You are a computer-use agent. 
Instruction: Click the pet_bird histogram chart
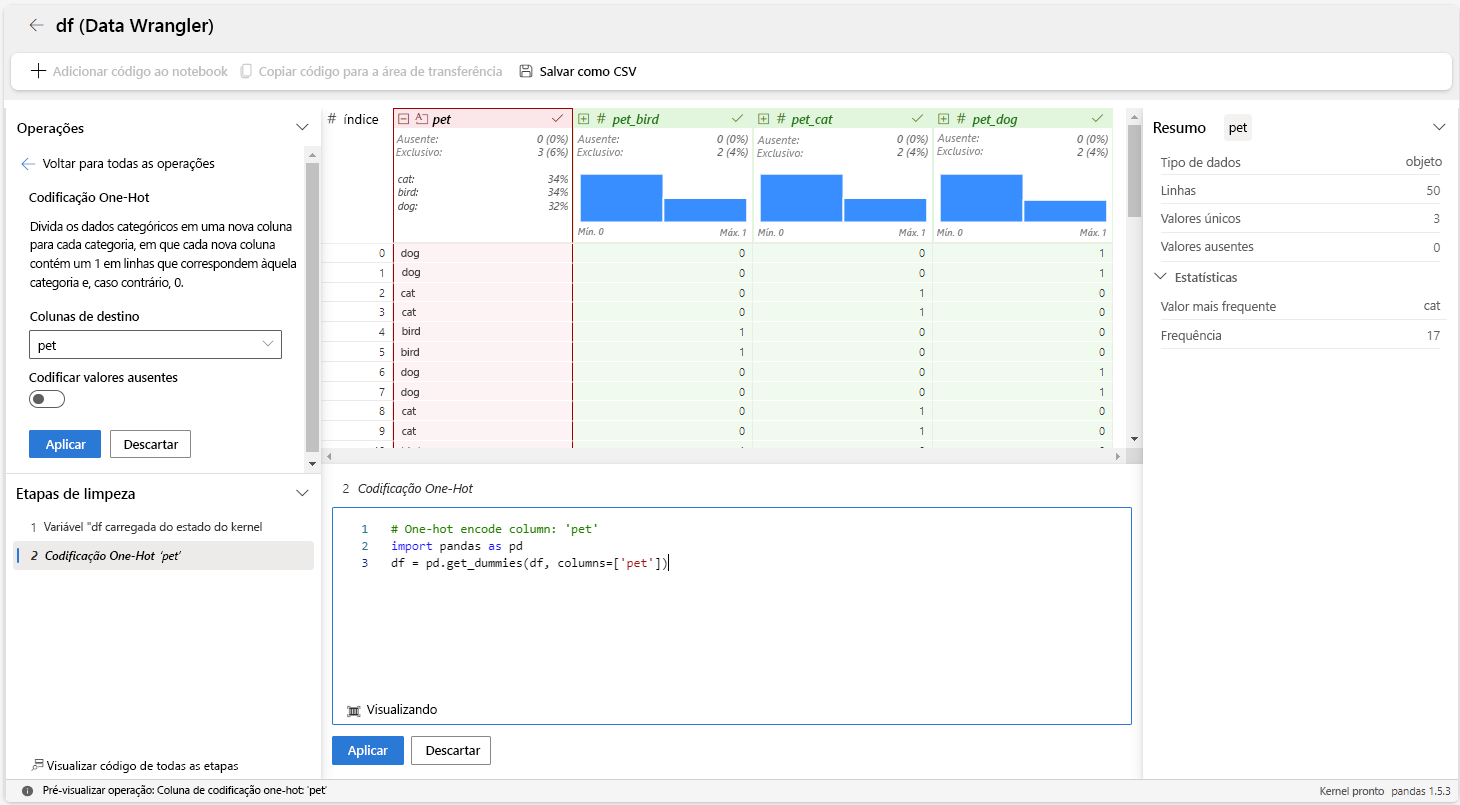tap(663, 197)
